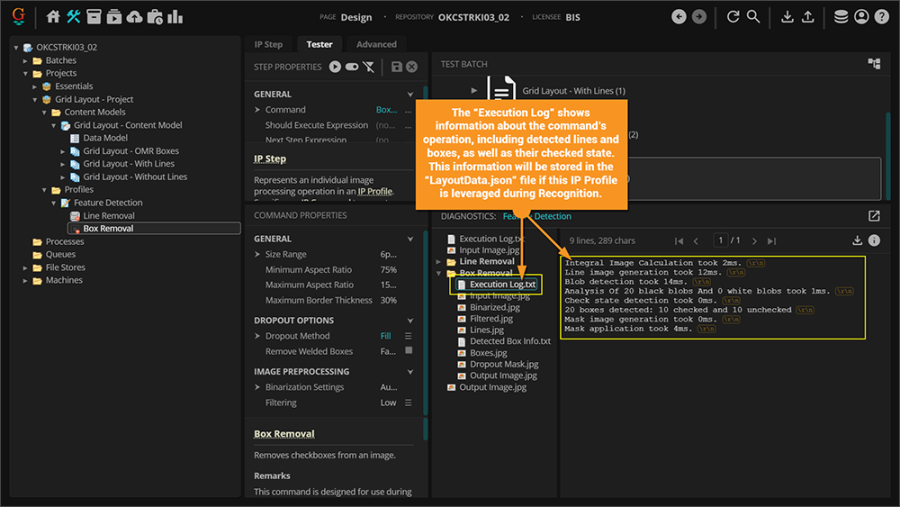Screen dimensions: 900x507
Task: Show info with the viewer info icon
Action: [874, 241]
